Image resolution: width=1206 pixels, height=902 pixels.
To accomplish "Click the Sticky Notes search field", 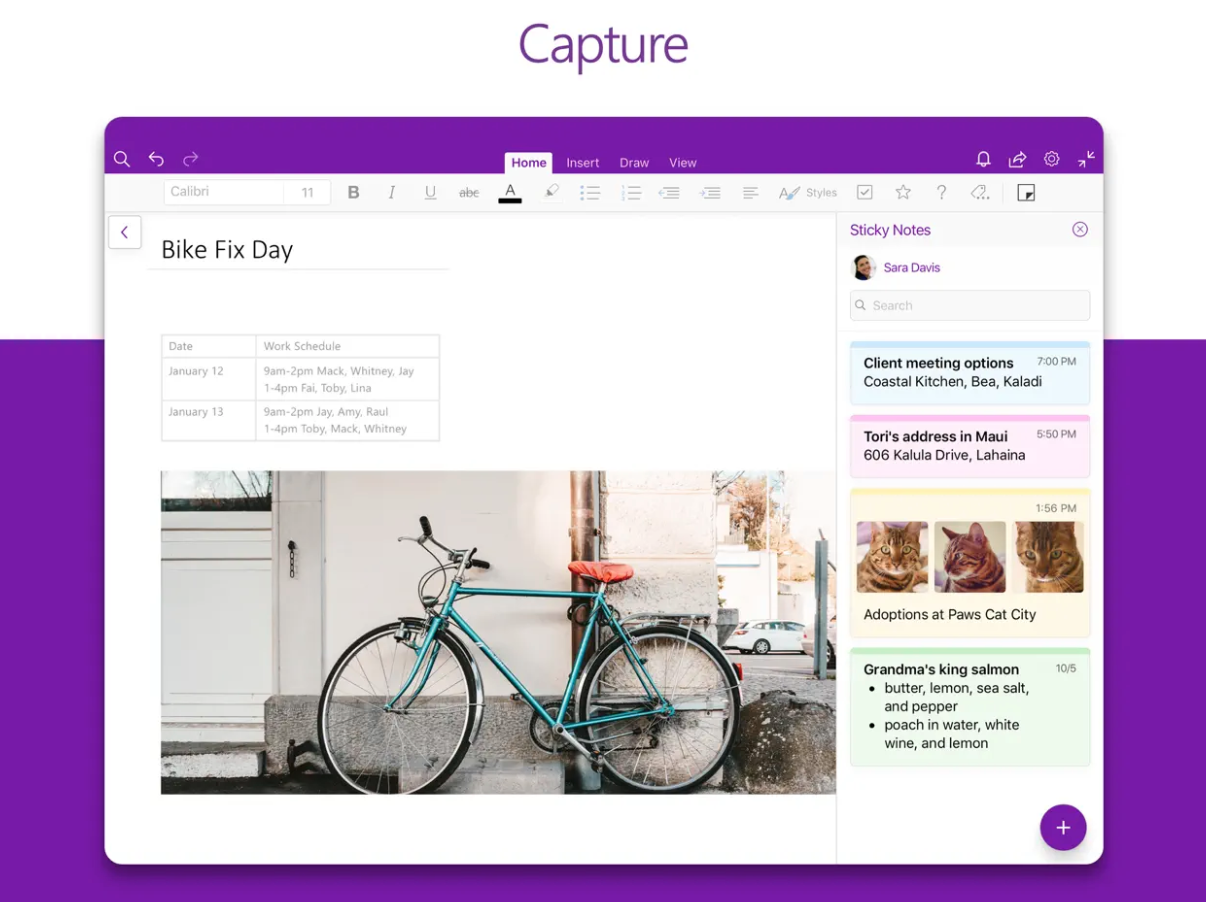I will (x=970, y=305).
